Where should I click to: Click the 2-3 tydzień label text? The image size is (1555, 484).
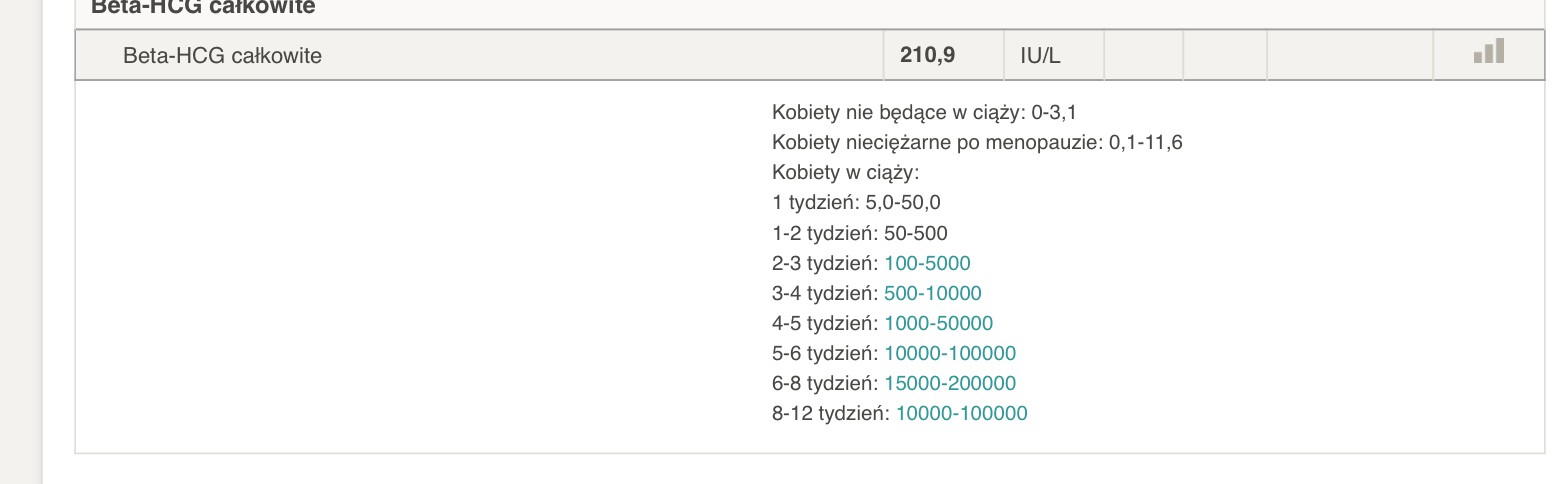pyautogui.click(x=825, y=263)
